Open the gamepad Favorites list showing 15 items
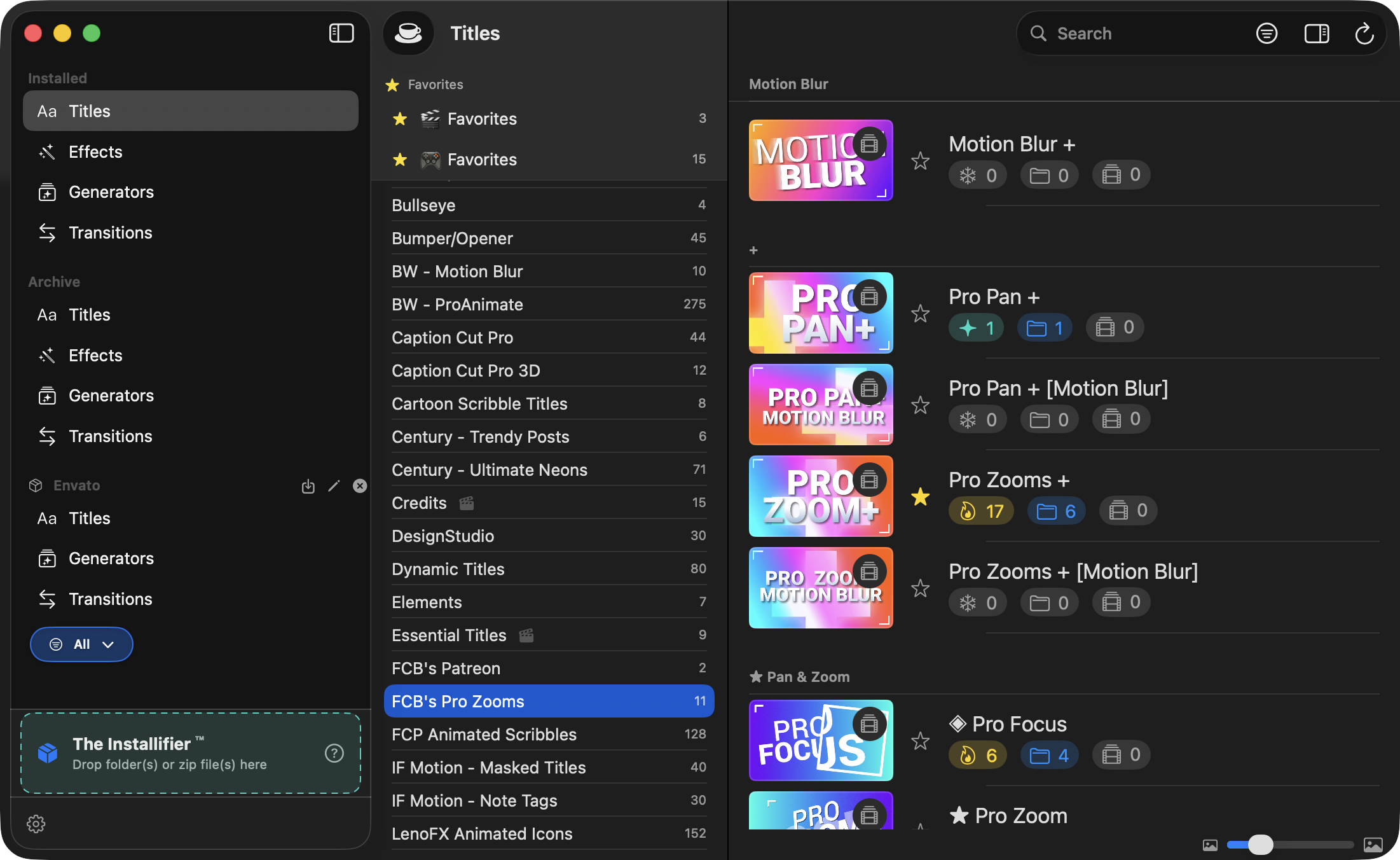 coord(482,159)
